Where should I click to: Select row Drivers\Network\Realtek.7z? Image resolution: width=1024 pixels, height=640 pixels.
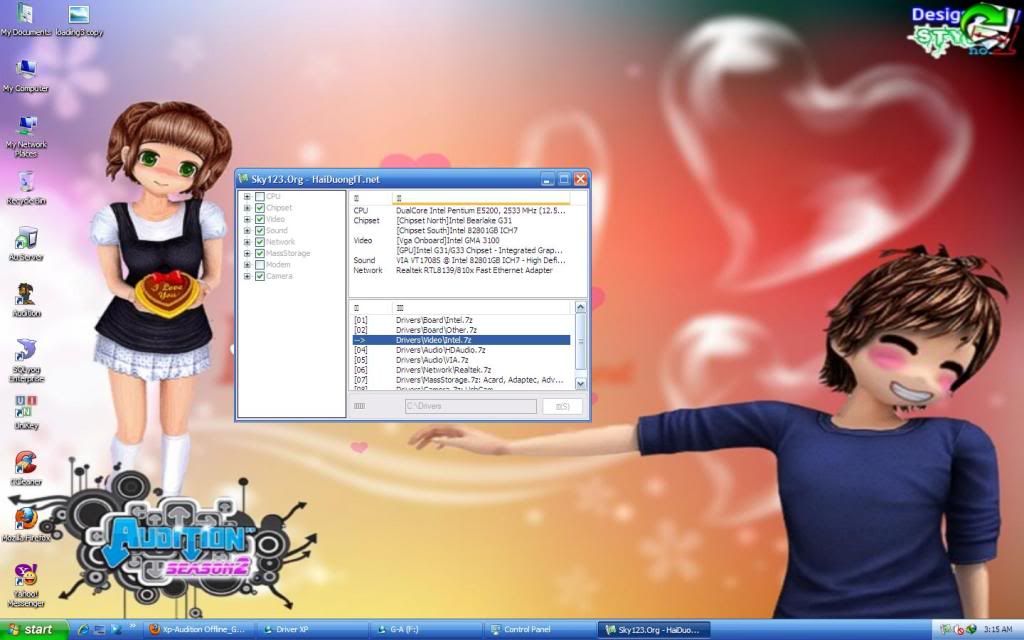tap(461, 370)
